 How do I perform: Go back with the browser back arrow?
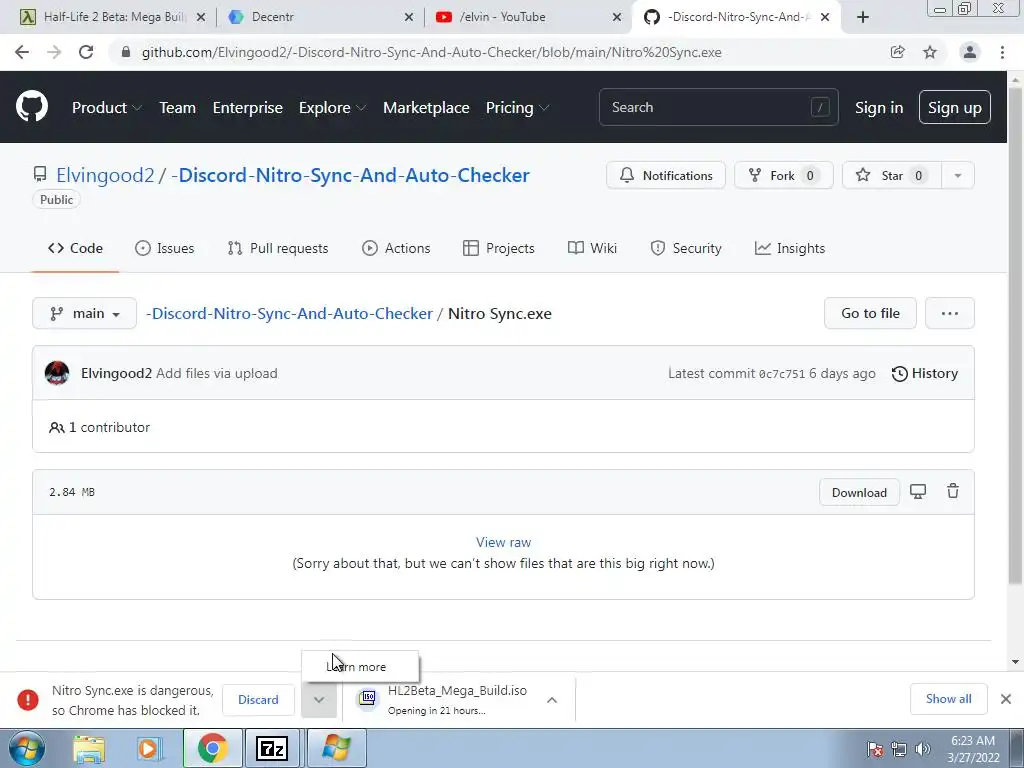click(x=22, y=52)
